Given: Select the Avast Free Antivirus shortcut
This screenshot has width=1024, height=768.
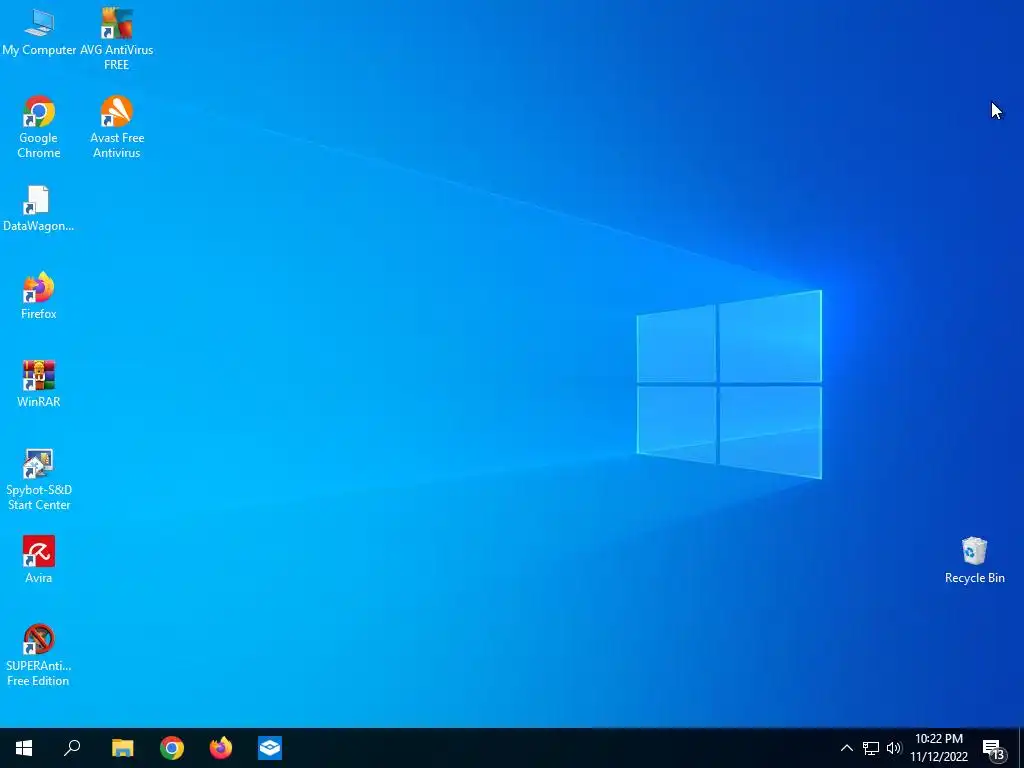Looking at the screenshot, I should tap(116, 127).
